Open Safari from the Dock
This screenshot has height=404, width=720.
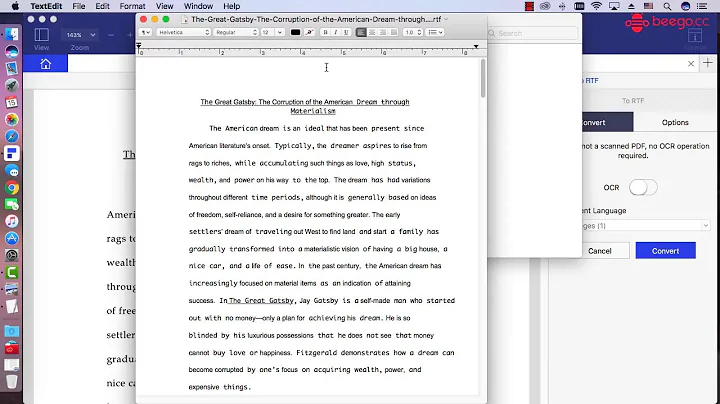(x=12, y=136)
